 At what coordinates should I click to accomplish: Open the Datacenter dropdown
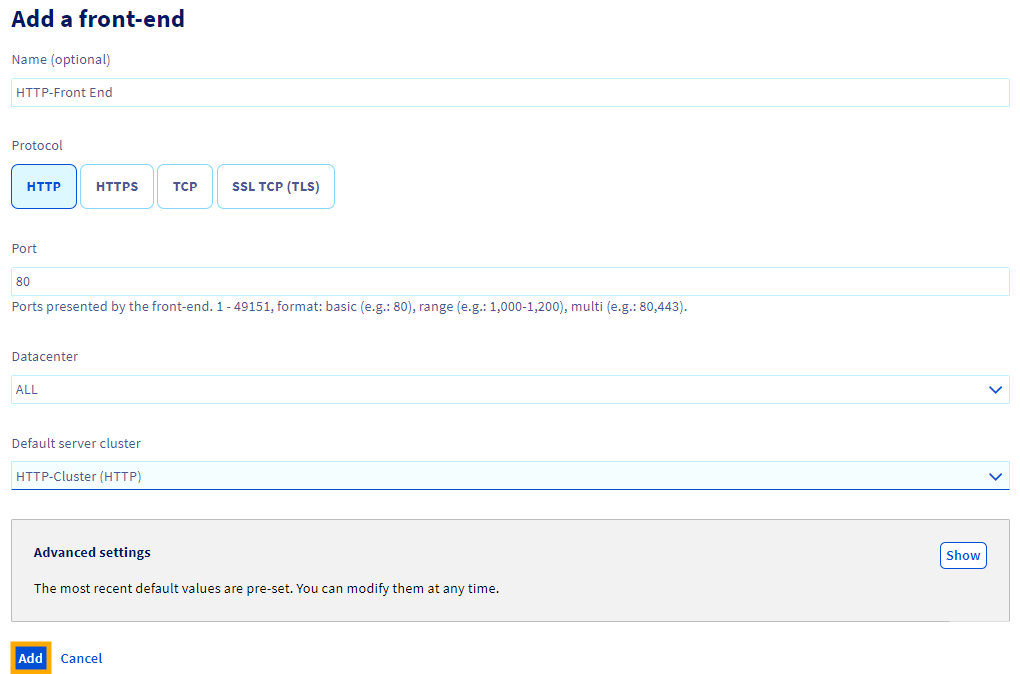[x=510, y=390]
